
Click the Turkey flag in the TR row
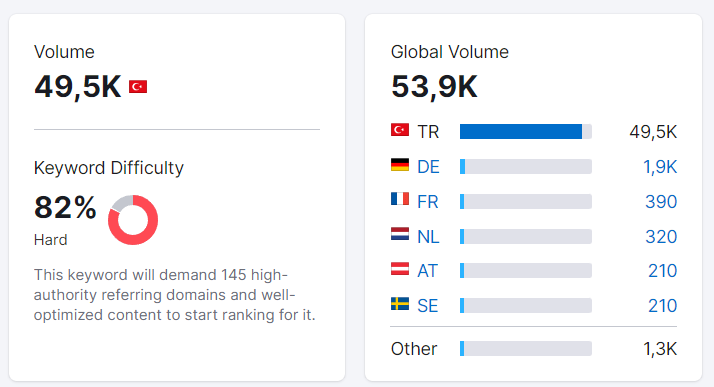400,130
